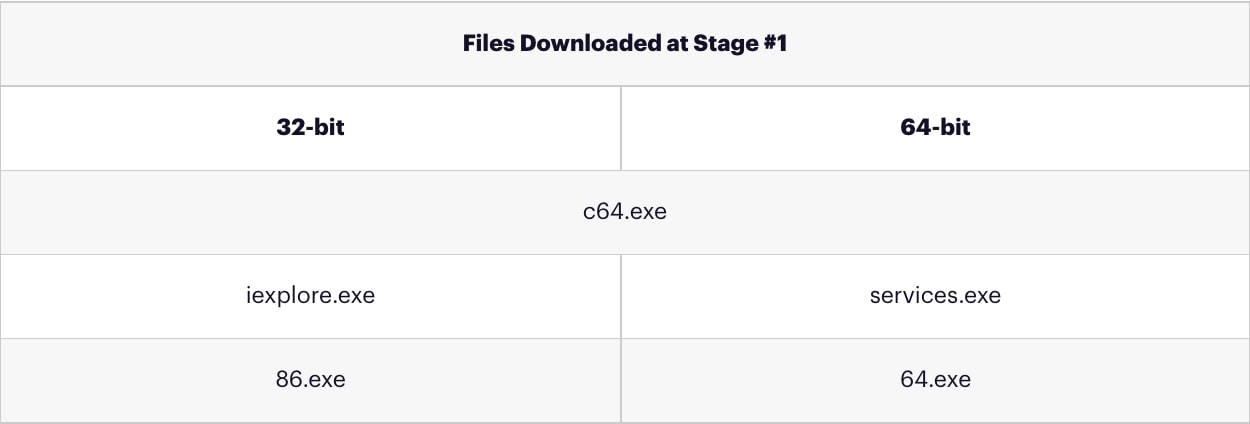The width and height of the screenshot is (1250, 424).
Task: Select the services.exe file entry
Action: 935,296
